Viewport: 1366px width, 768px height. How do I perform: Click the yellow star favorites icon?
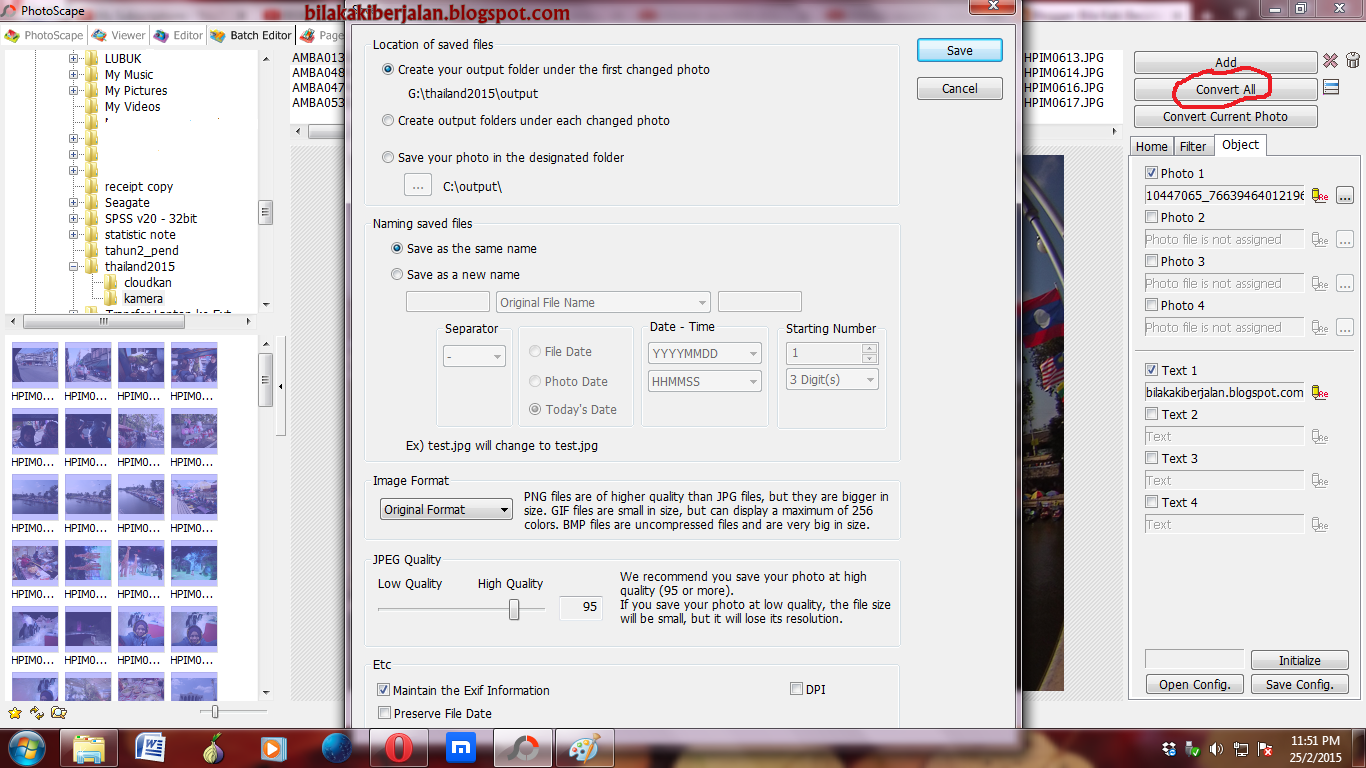(x=15, y=713)
